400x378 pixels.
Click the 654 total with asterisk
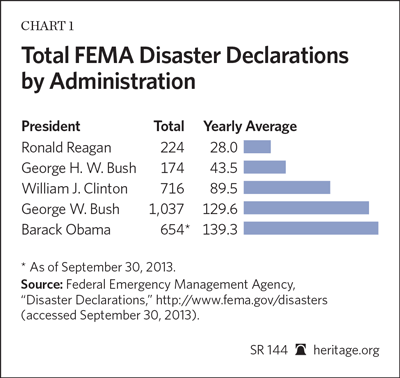[x=175, y=230]
